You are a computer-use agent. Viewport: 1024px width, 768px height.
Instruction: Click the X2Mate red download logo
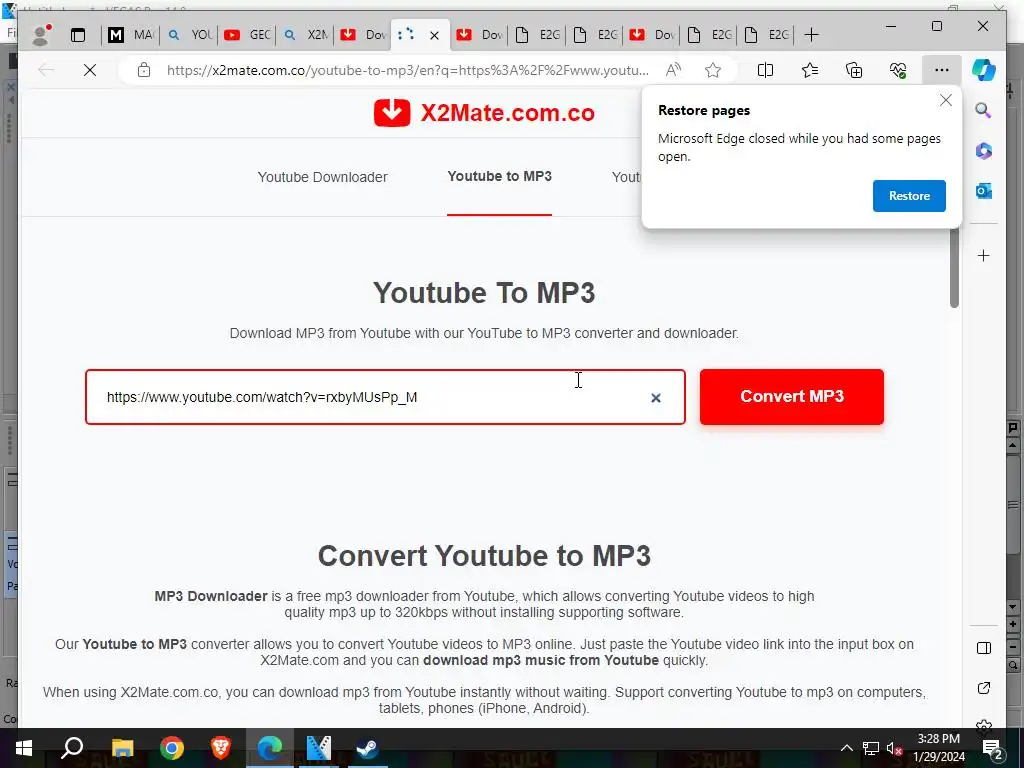[392, 113]
